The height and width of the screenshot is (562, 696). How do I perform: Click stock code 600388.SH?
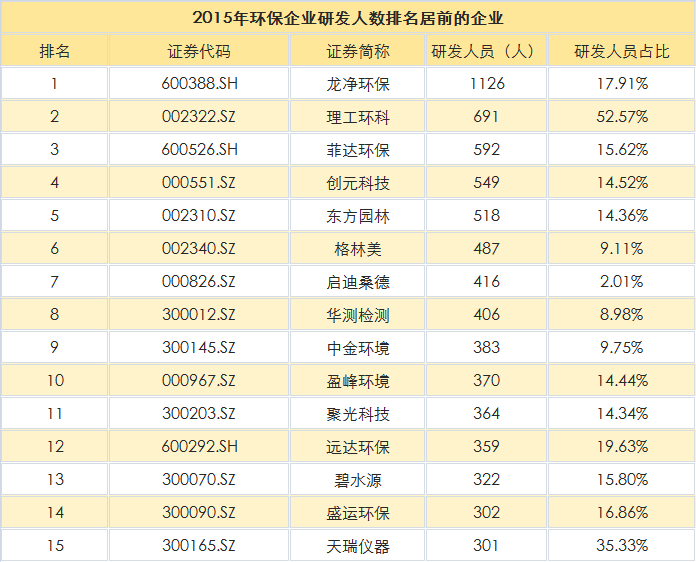pos(199,83)
